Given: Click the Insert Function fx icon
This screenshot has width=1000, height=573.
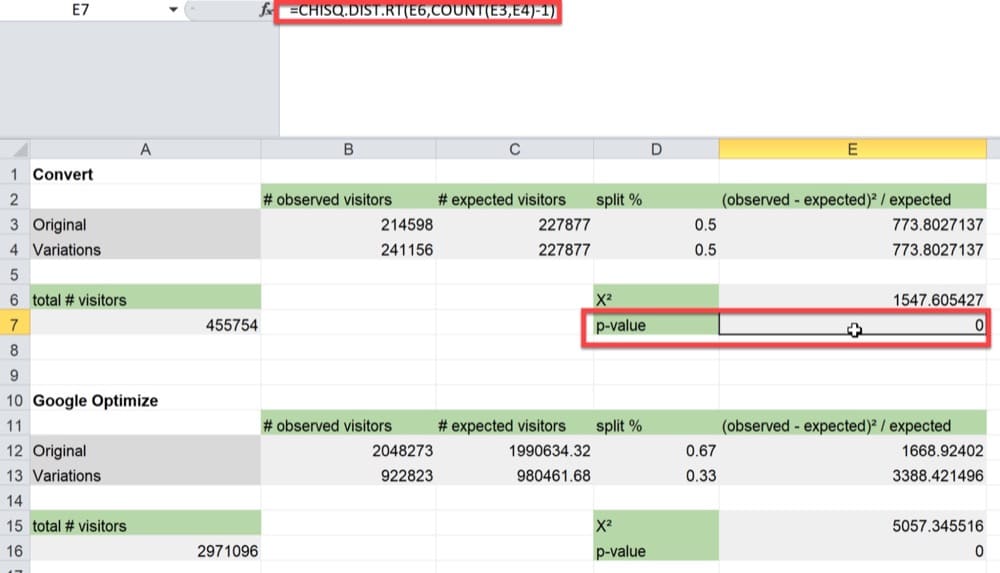Looking at the screenshot, I should (265, 10).
